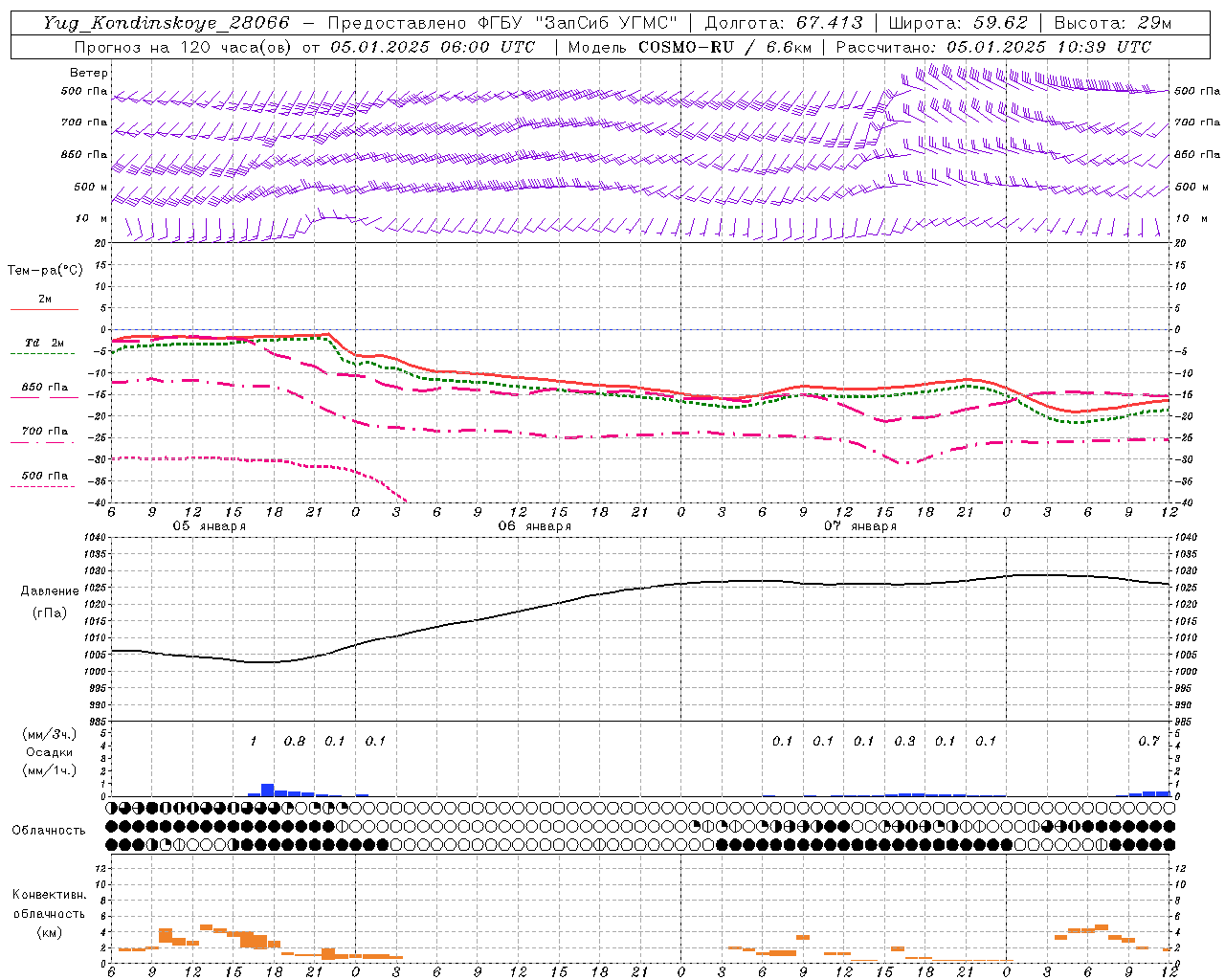This screenshot has height=980, width=1225.
Task: Click the 0.8 precipitation amount value
Action: click(295, 741)
